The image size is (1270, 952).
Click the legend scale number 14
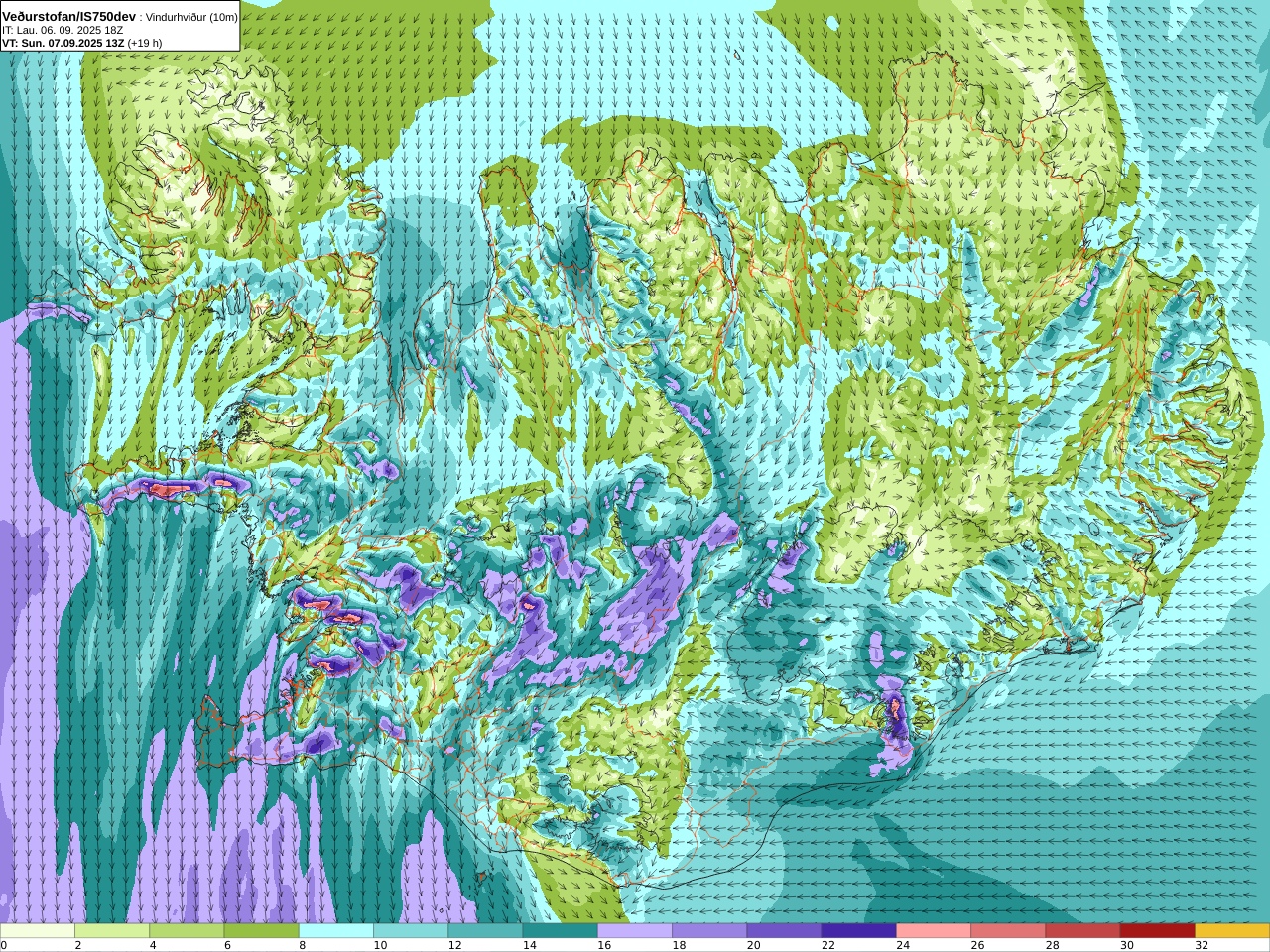(530, 945)
